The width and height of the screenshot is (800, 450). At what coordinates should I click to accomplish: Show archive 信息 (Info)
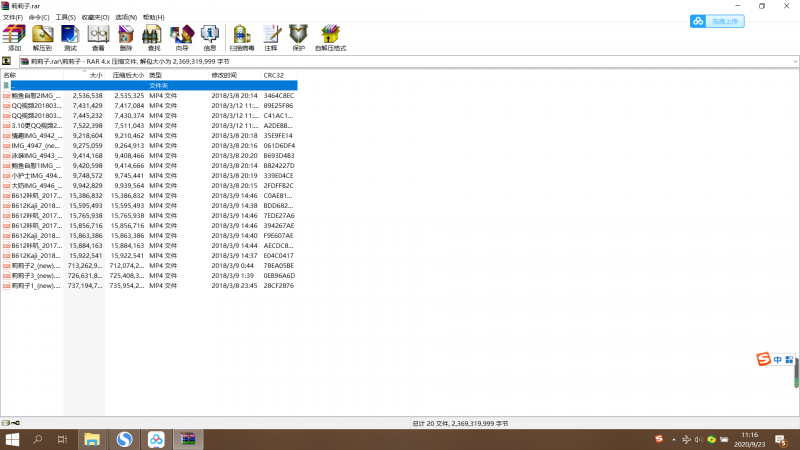[x=210, y=38]
